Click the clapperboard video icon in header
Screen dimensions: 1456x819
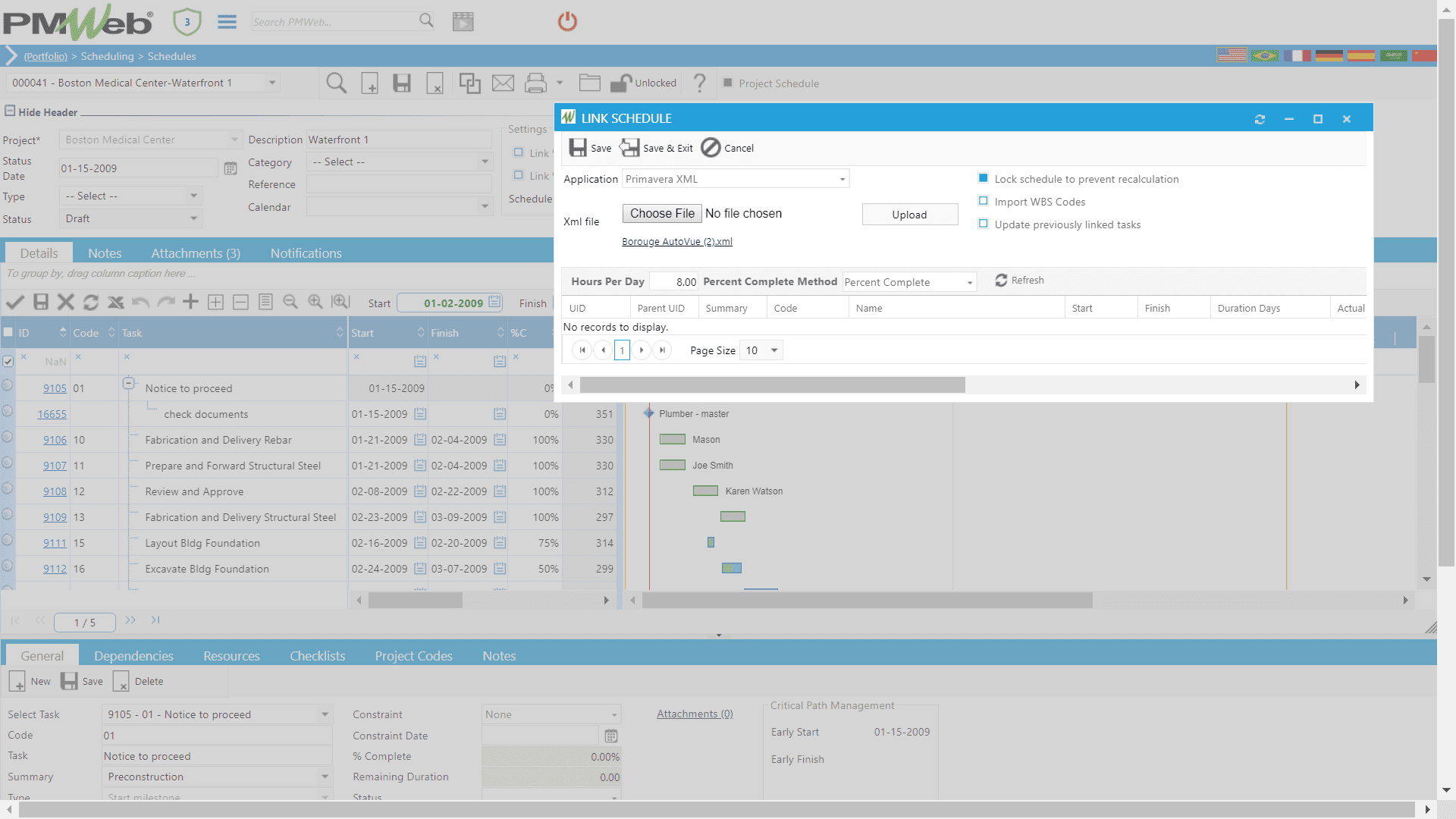pos(463,21)
